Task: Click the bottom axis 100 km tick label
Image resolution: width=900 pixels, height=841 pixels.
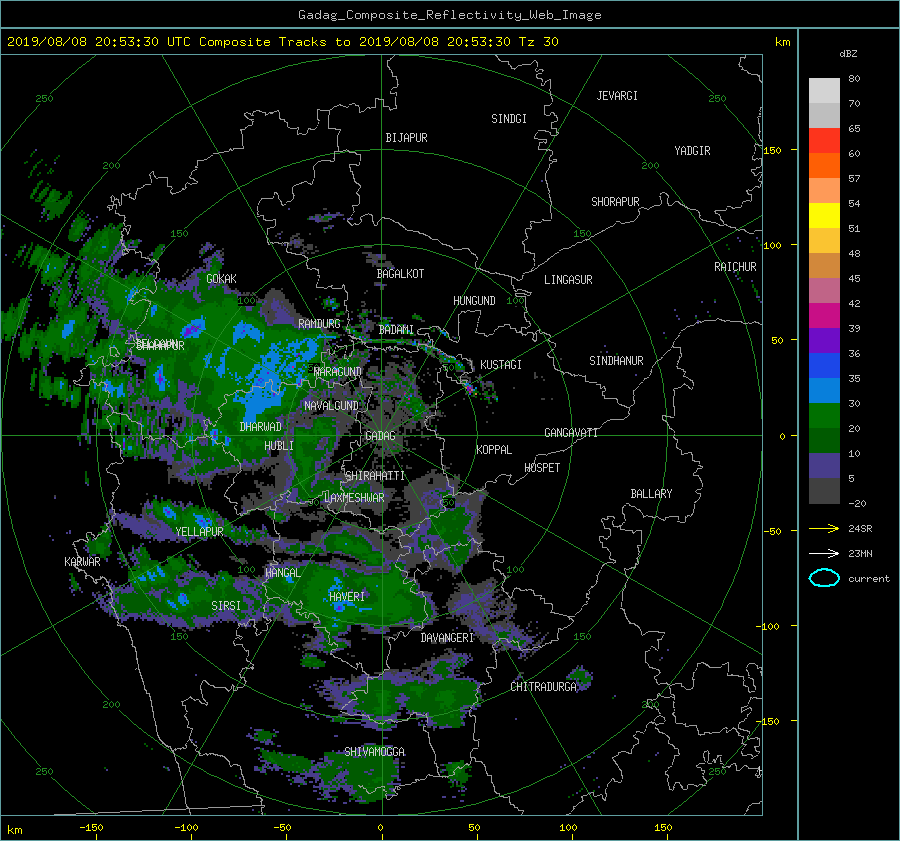Action: (x=568, y=827)
